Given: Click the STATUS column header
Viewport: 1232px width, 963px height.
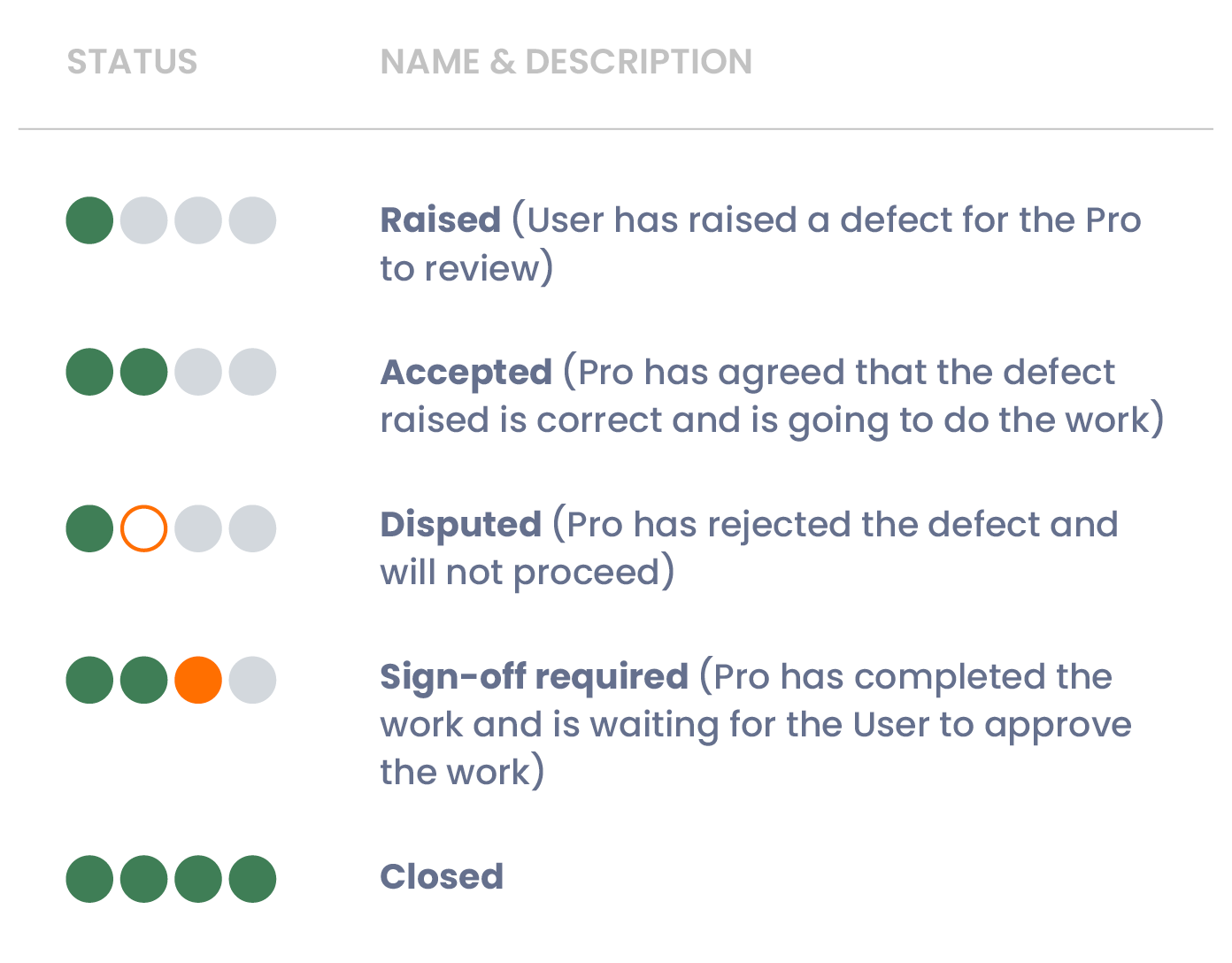Looking at the screenshot, I should (x=132, y=62).
